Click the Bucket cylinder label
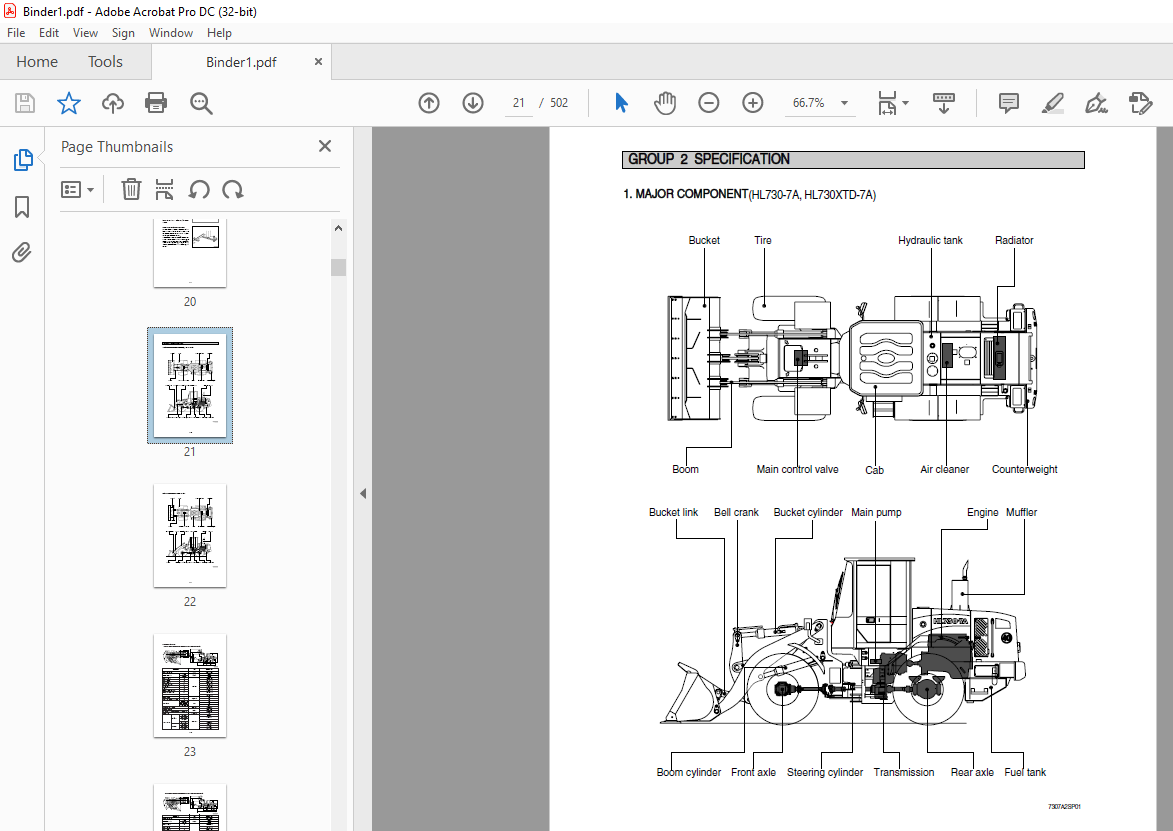 [x=808, y=512]
